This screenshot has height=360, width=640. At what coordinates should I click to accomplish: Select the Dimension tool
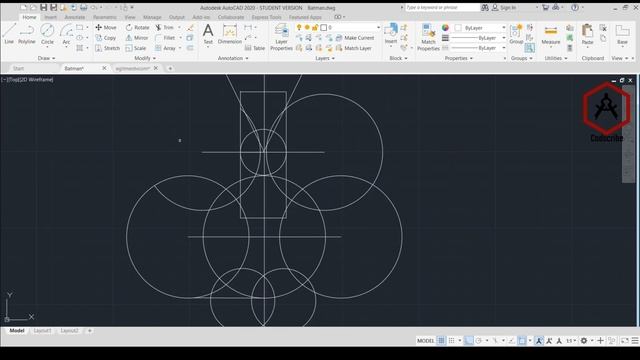click(230, 33)
